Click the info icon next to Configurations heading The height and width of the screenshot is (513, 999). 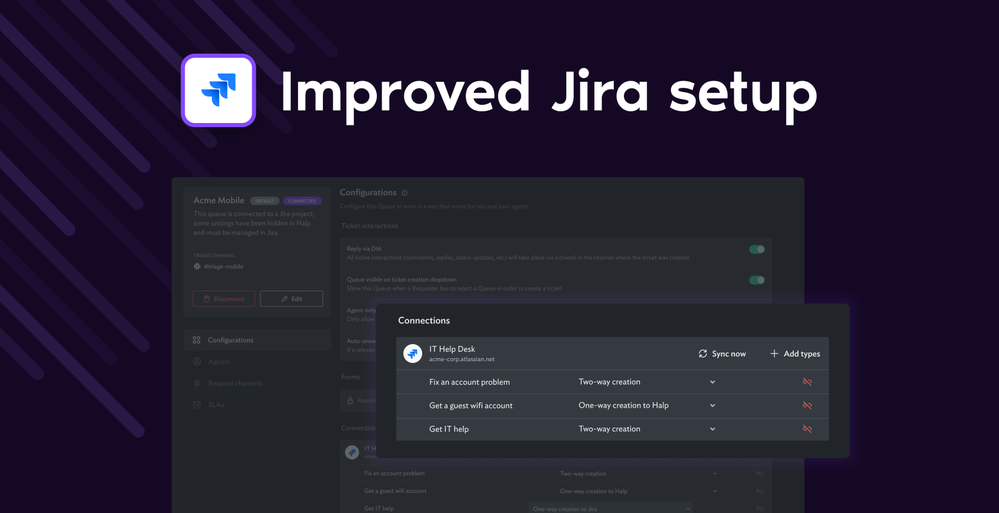[x=405, y=193]
